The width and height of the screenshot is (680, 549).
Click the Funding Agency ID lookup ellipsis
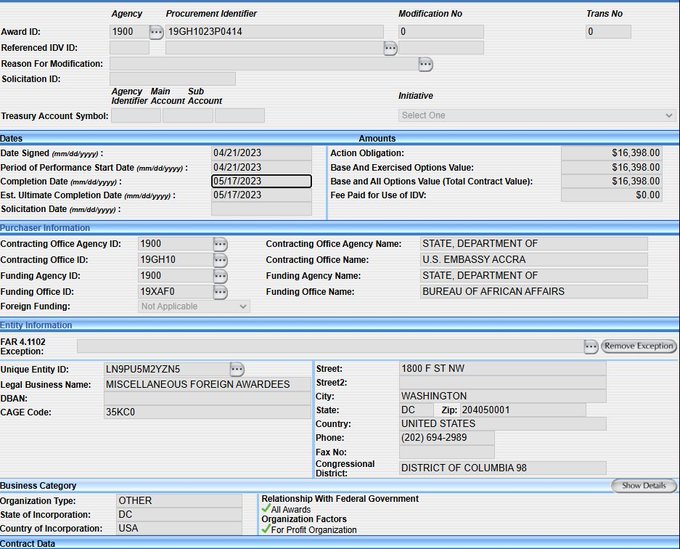(x=220, y=276)
